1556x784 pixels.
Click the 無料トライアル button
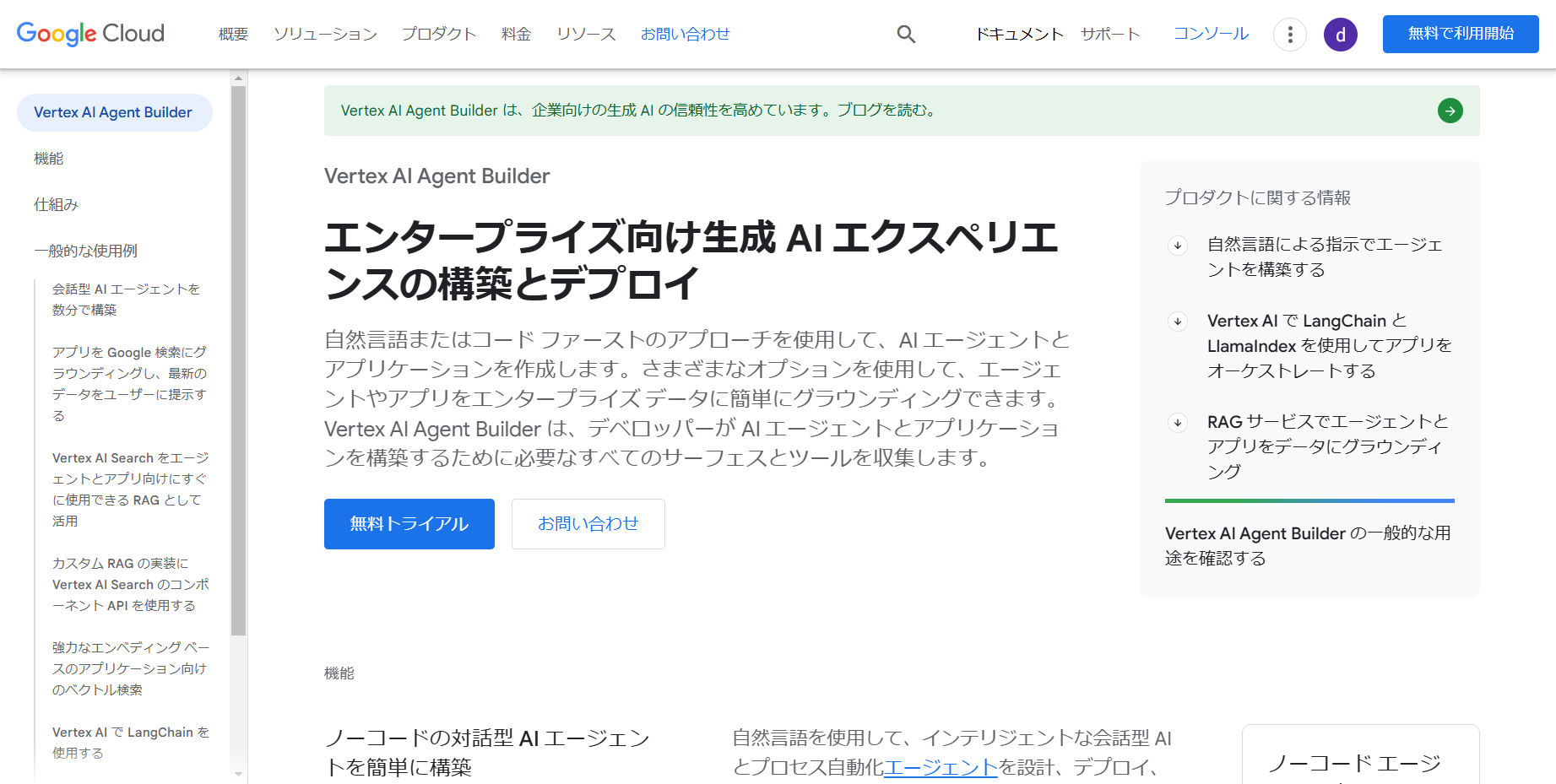[x=409, y=524]
